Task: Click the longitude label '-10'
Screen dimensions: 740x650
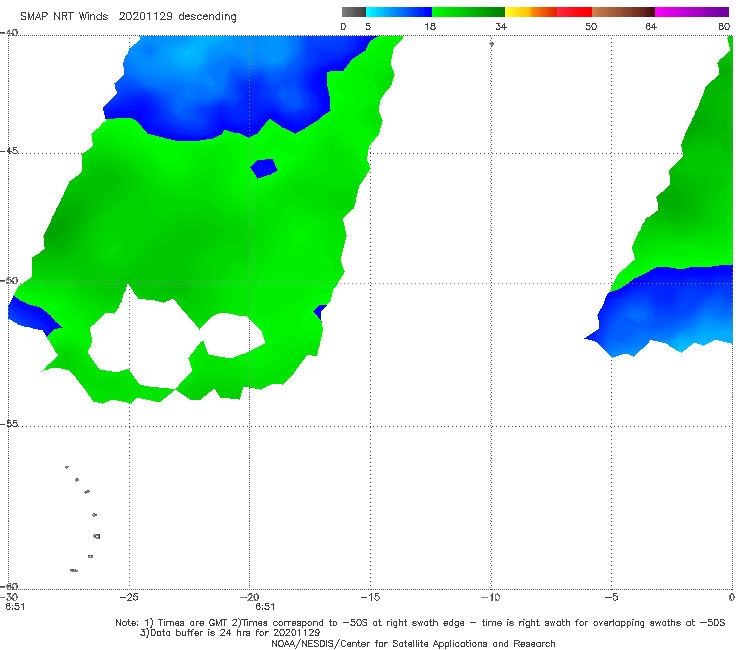Action: coord(490,597)
